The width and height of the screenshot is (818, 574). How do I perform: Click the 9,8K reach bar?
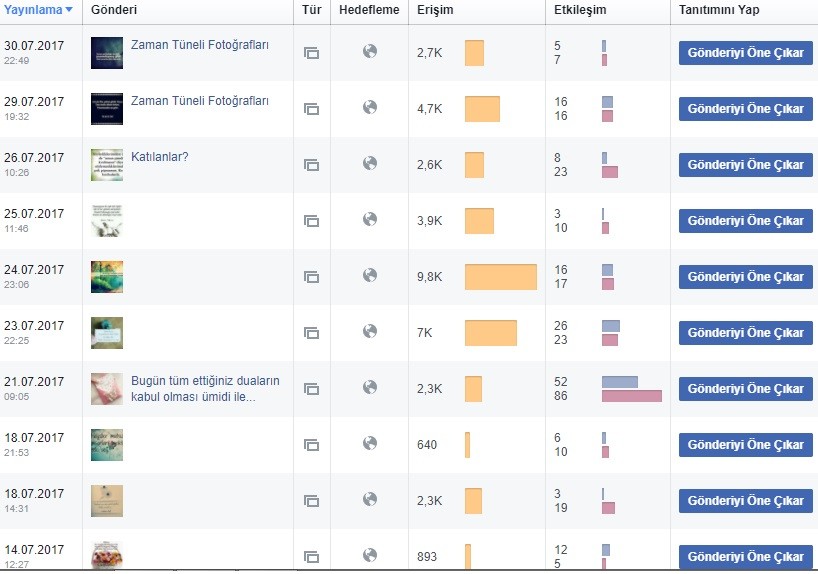pyautogui.click(x=501, y=277)
